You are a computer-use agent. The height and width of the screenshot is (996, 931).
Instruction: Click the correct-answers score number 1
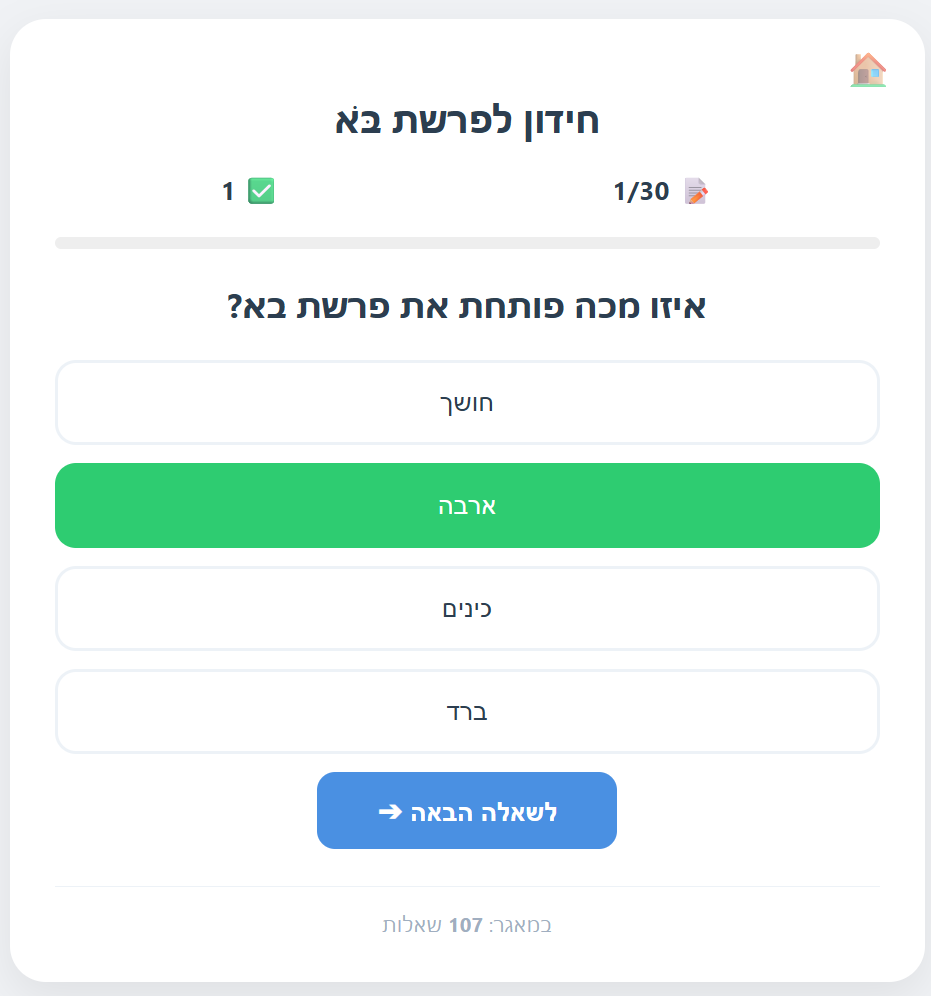[228, 191]
